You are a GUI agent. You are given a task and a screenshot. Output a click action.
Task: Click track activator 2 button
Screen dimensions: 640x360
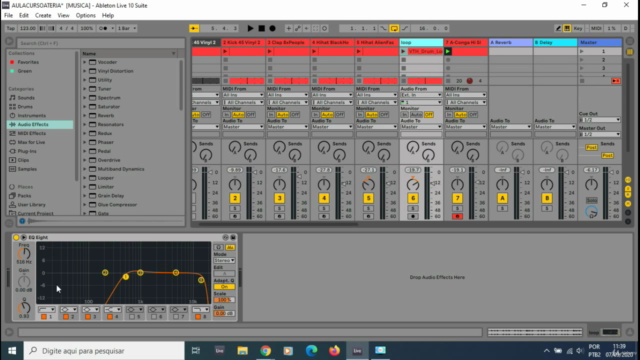(x=235, y=198)
